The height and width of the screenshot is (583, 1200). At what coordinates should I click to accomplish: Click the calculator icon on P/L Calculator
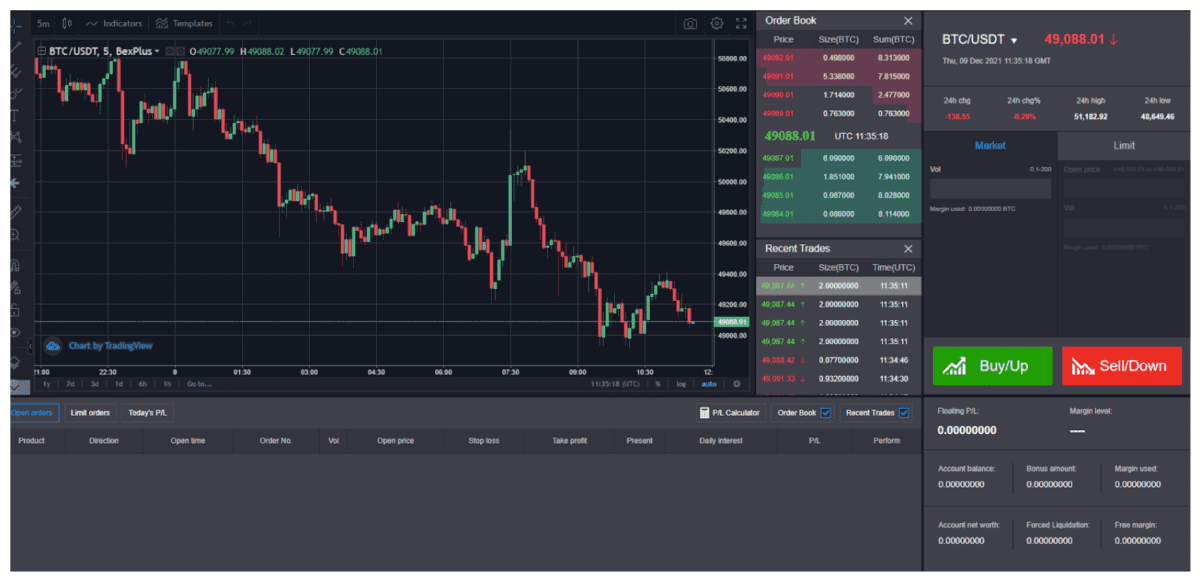tap(704, 412)
